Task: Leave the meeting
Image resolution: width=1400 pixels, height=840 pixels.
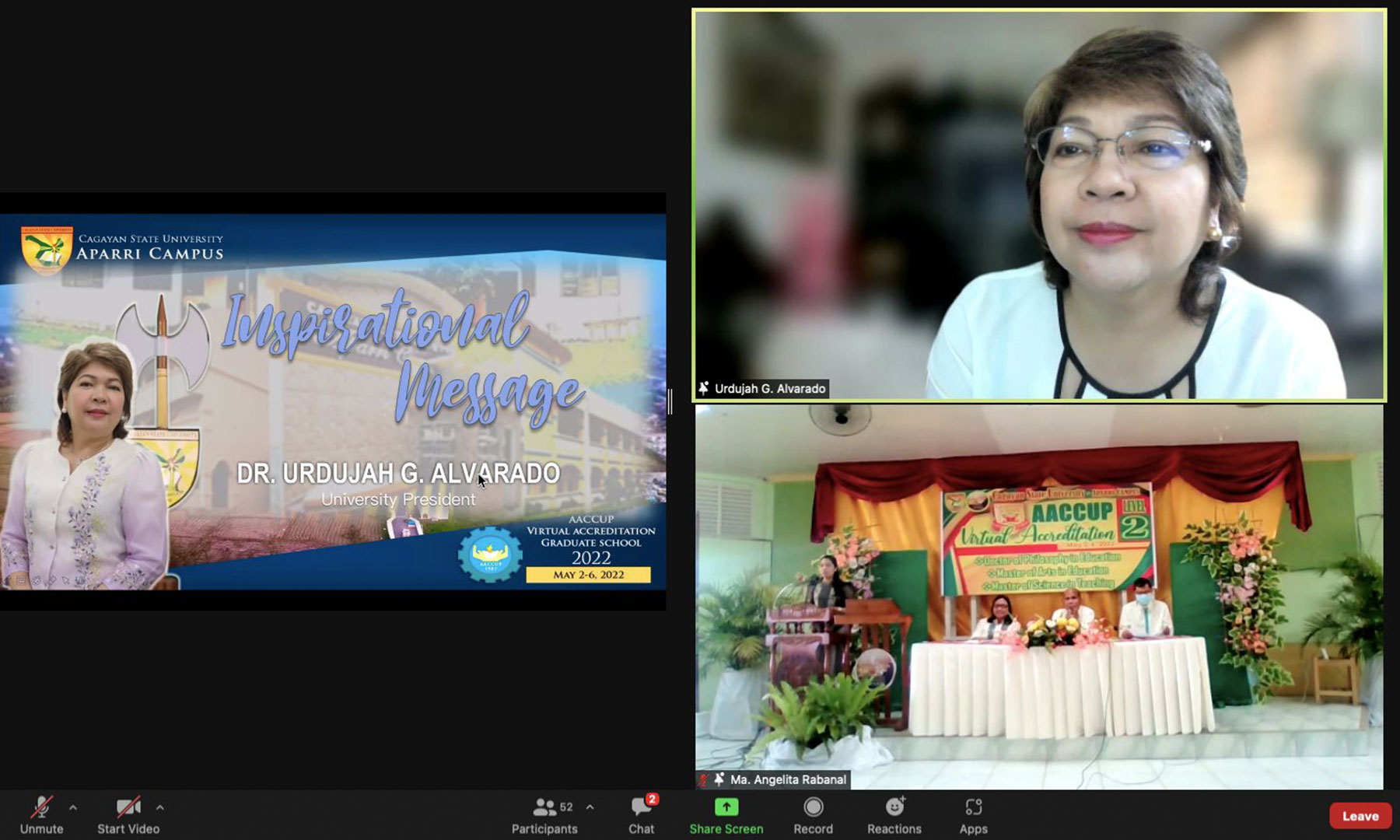Action: pyautogui.click(x=1360, y=816)
